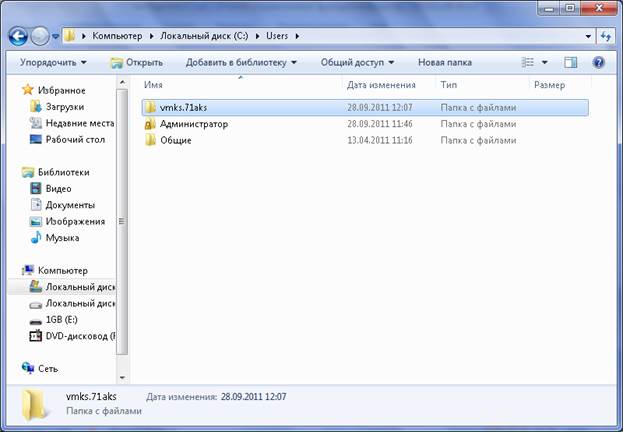Open the view options dropdown arrow
This screenshot has width=623, height=432.
545,62
